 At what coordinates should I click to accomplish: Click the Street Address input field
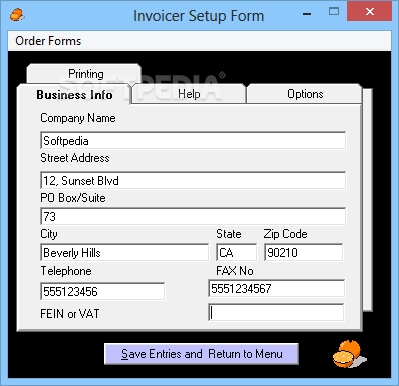point(193,180)
